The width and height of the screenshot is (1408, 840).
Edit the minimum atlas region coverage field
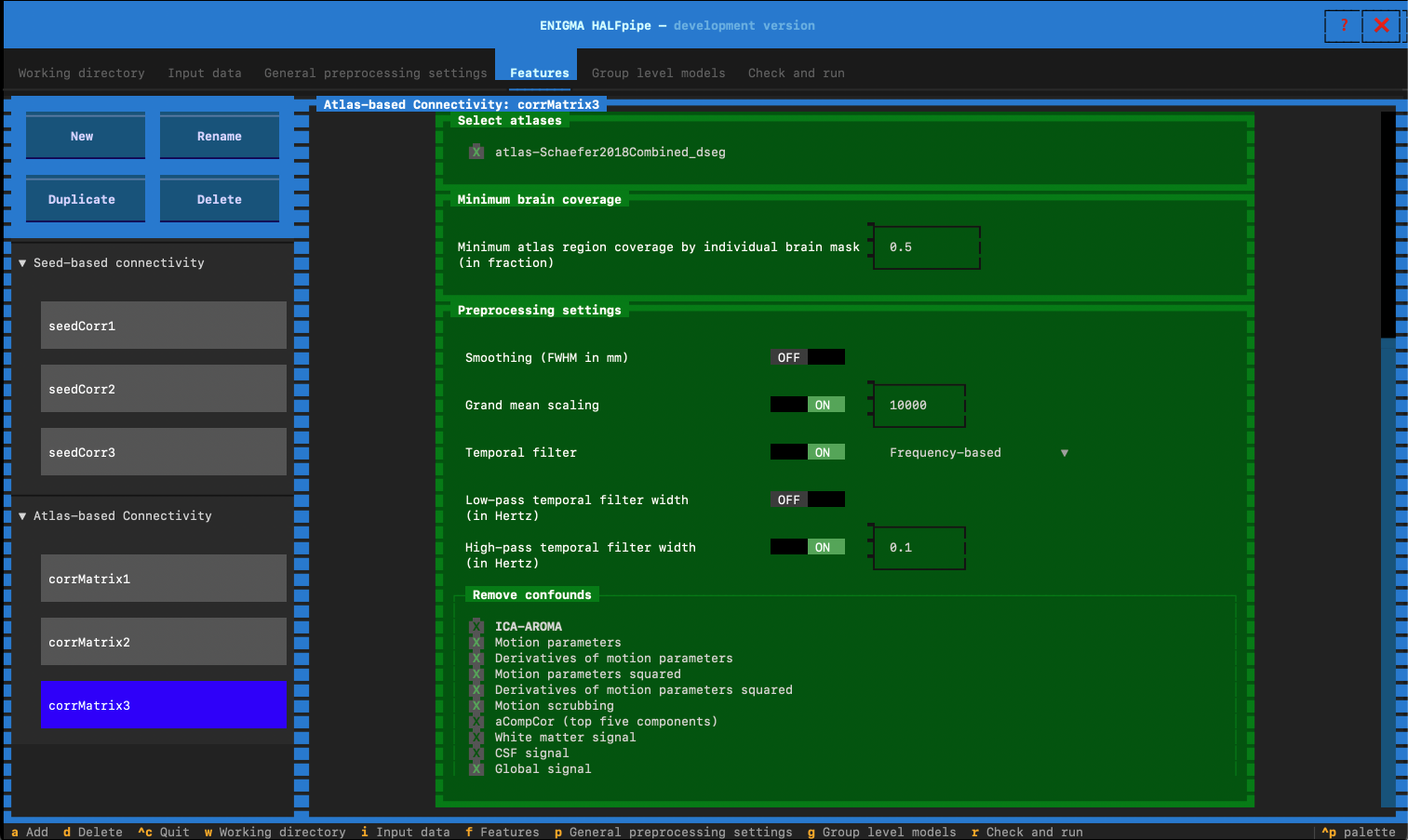pos(927,247)
